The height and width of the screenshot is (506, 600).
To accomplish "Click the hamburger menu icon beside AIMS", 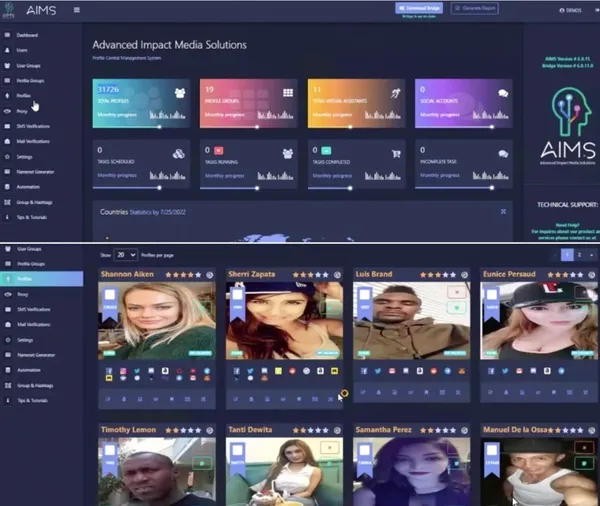I will [77, 10].
